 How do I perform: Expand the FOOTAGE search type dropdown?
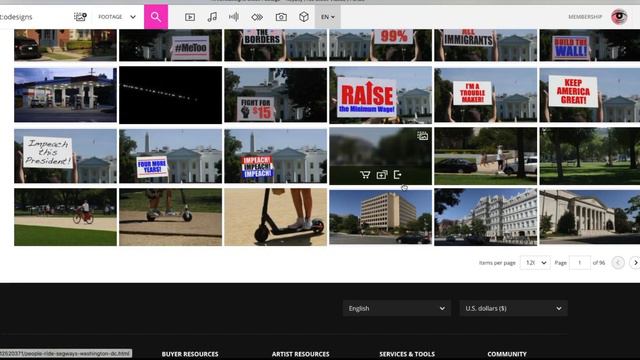[x=117, y=17]
